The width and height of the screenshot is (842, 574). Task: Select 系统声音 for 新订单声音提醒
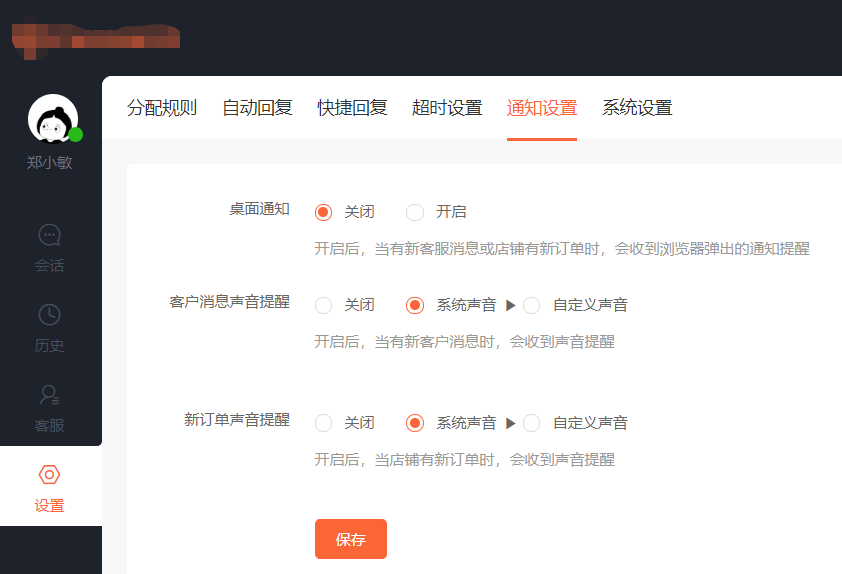415,423
